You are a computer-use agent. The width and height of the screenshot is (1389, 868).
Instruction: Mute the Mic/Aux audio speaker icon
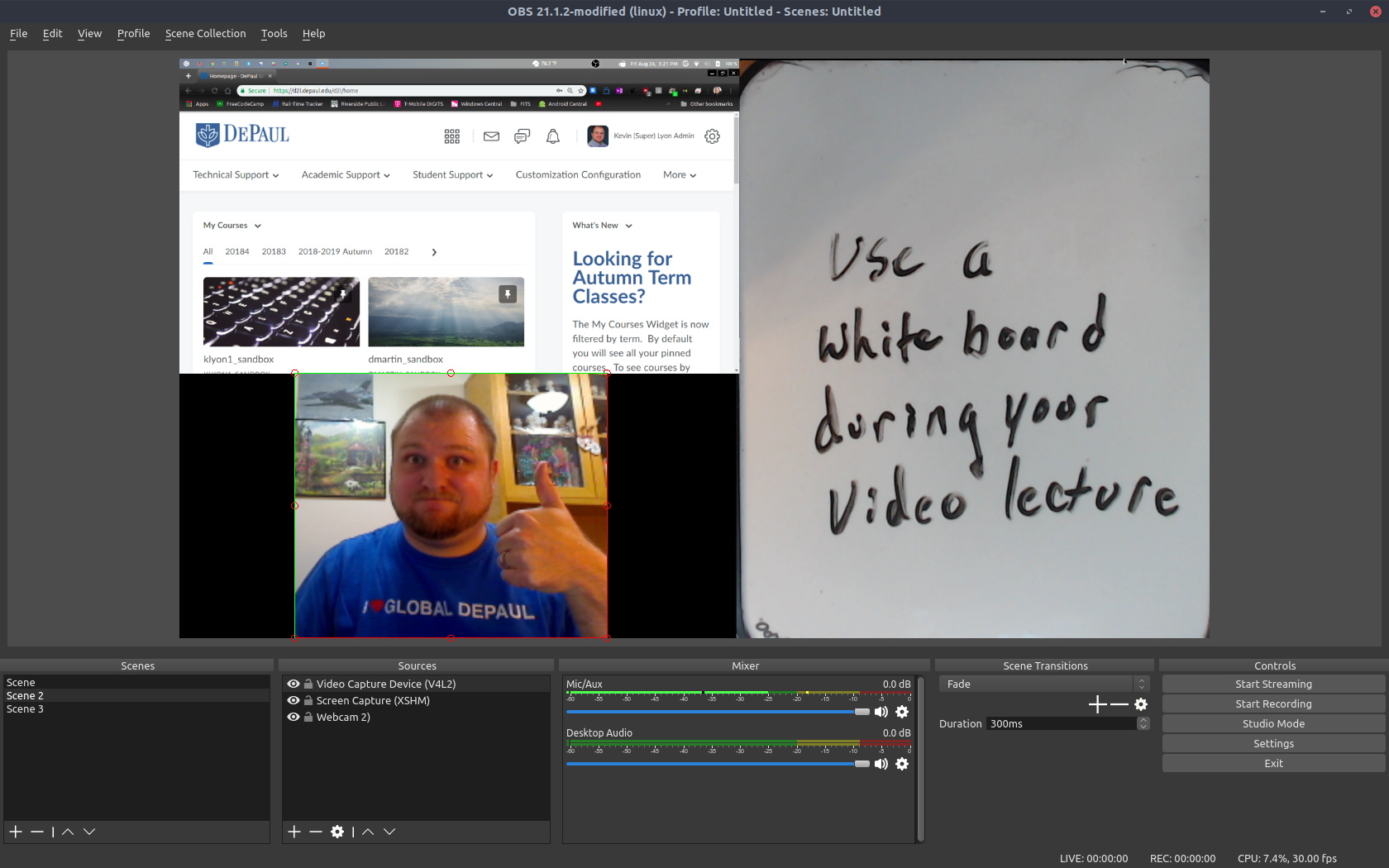(x=881, y=712)
